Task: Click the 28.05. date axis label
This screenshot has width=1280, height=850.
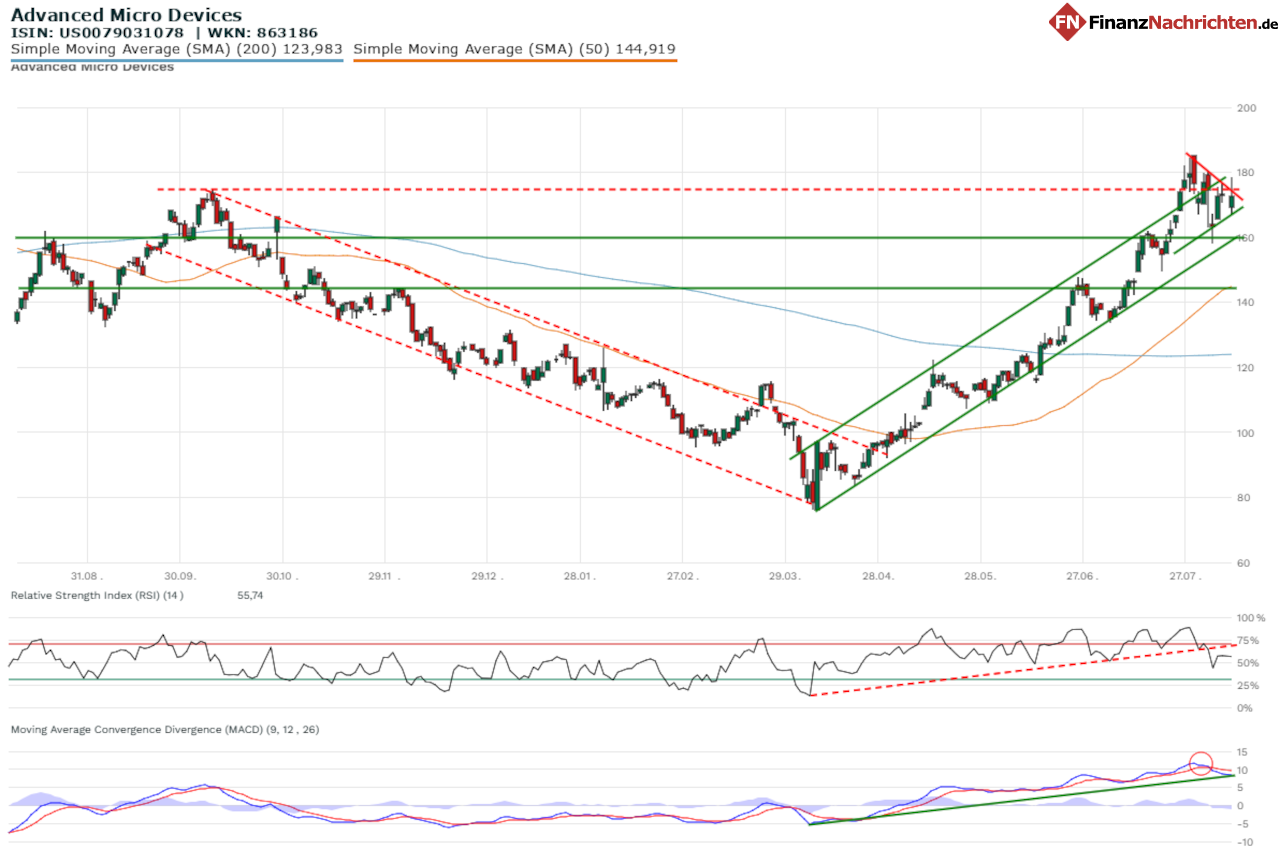Action: click(x=980, y=576)
